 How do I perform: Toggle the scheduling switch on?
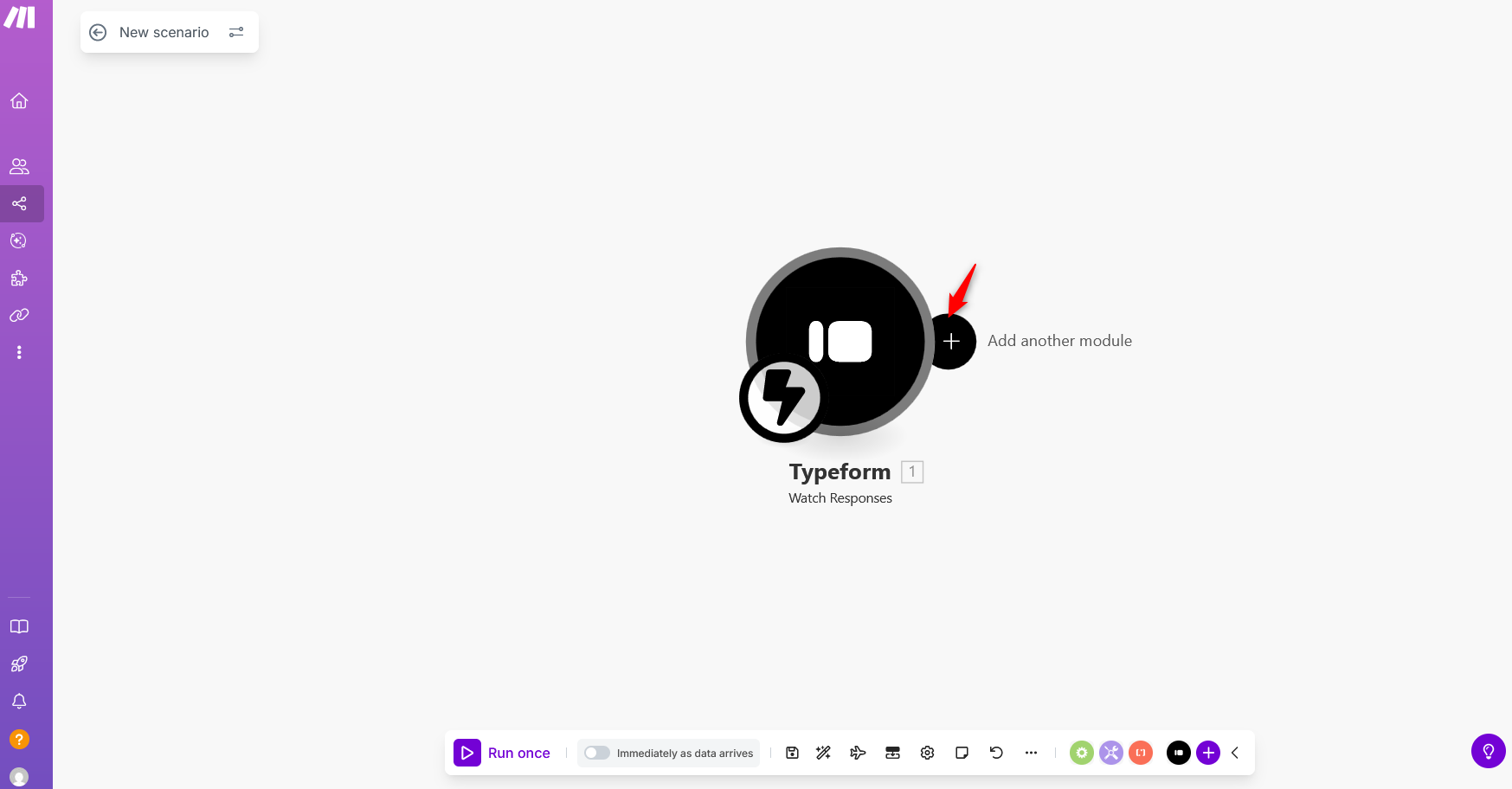[x=597, y=753]
